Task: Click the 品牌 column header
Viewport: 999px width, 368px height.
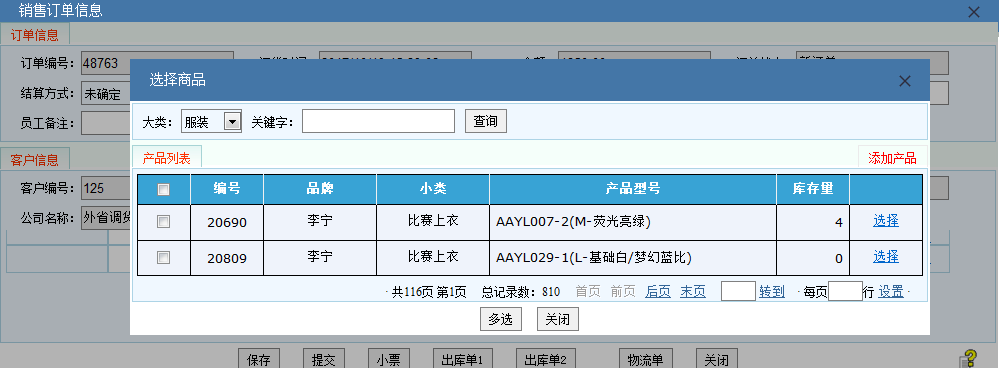Action: pos(320,189)
